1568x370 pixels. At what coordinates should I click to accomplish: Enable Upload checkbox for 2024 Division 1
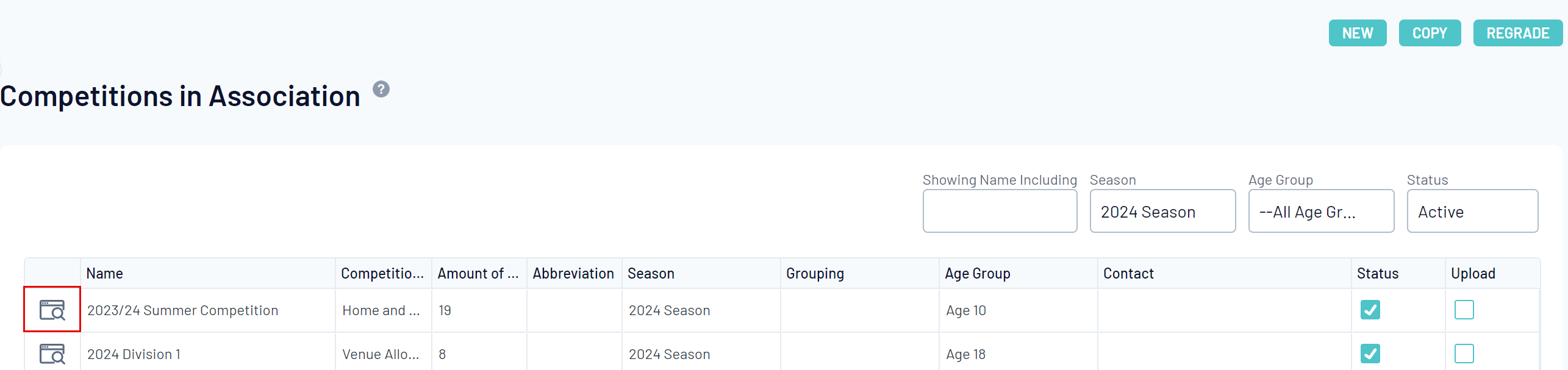pyautogui.click(x=1464, y=354)
